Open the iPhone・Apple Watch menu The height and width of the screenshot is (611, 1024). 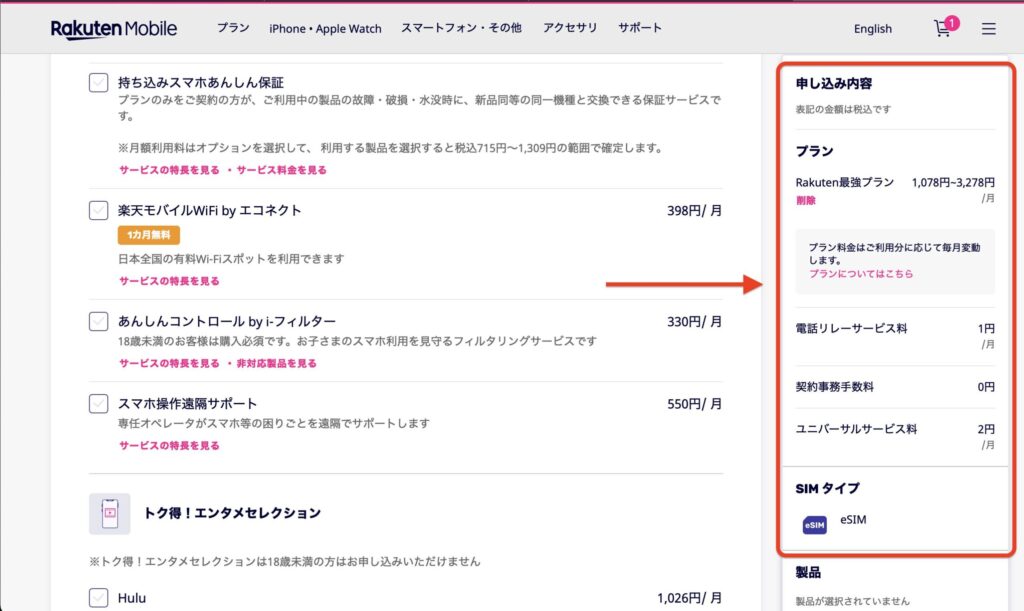point(325,29)
